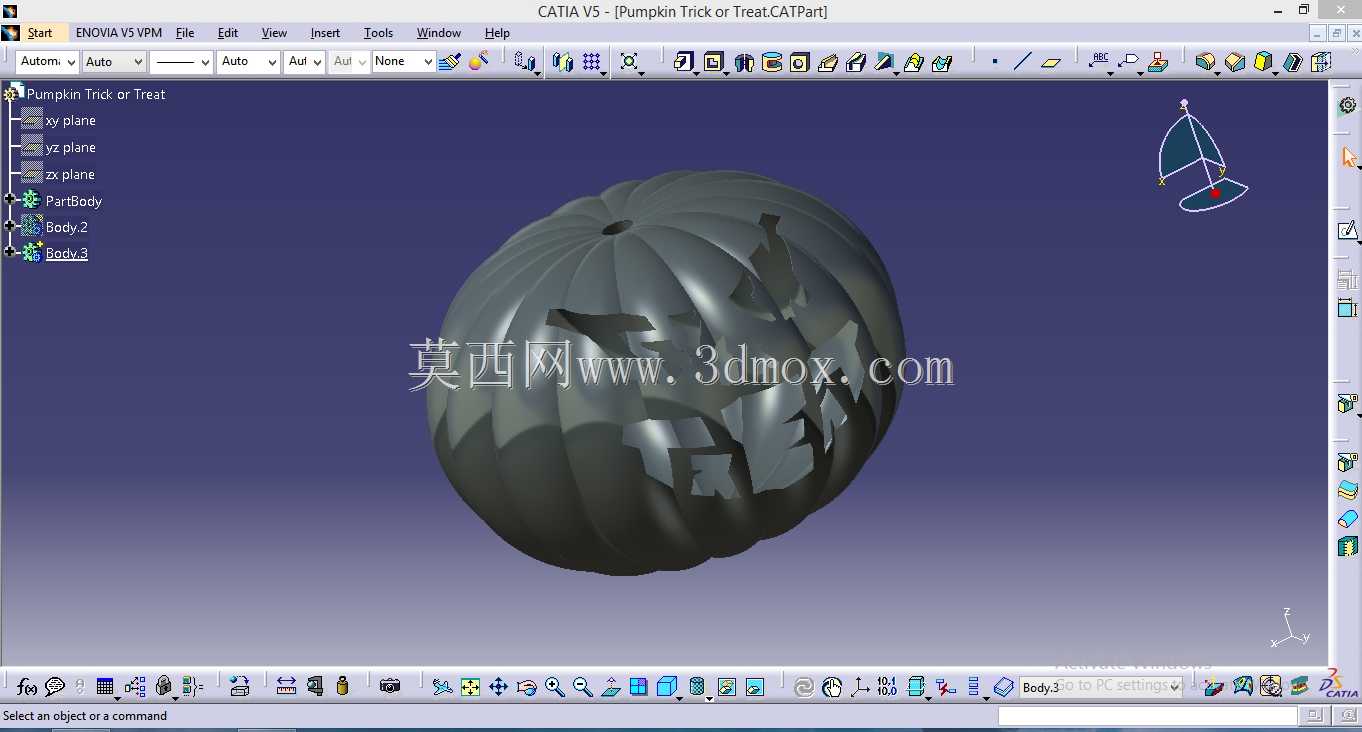Image resolution: width=1362 pixels, height=732 pixels.
Task: Click the Normal View icon
Action: pos(610,687)
